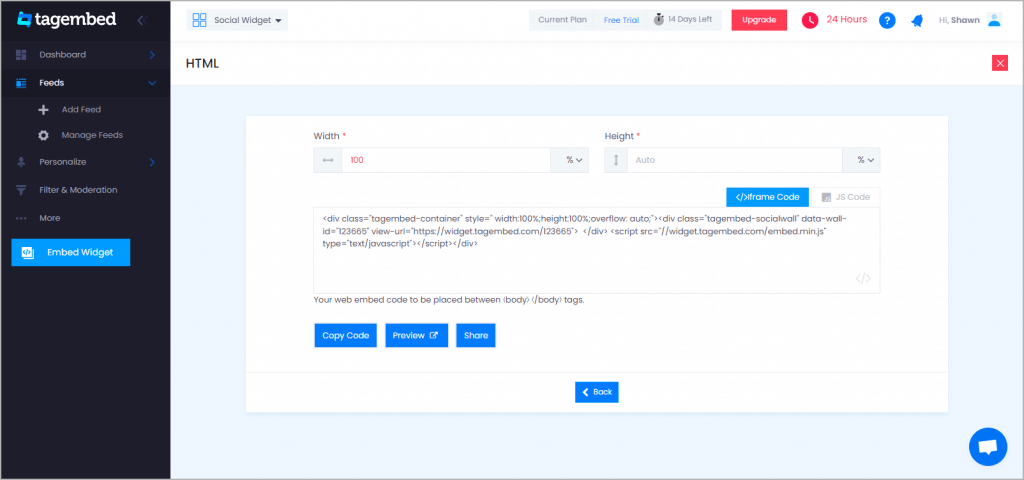Screen dimensions: 1024x480
Task: Switch to the JS Code tab
Action: pyautogui.click(x=845, y=197)
